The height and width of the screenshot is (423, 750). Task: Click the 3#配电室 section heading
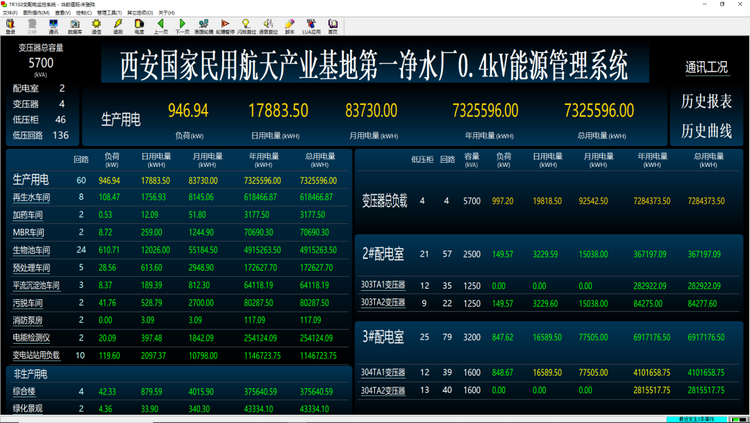pyautogui.click(x=383, y=337)
